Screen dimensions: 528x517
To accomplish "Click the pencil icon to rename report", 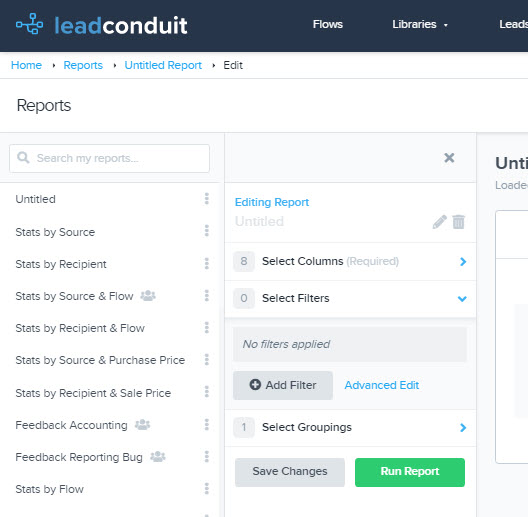I will pos(439,222).
